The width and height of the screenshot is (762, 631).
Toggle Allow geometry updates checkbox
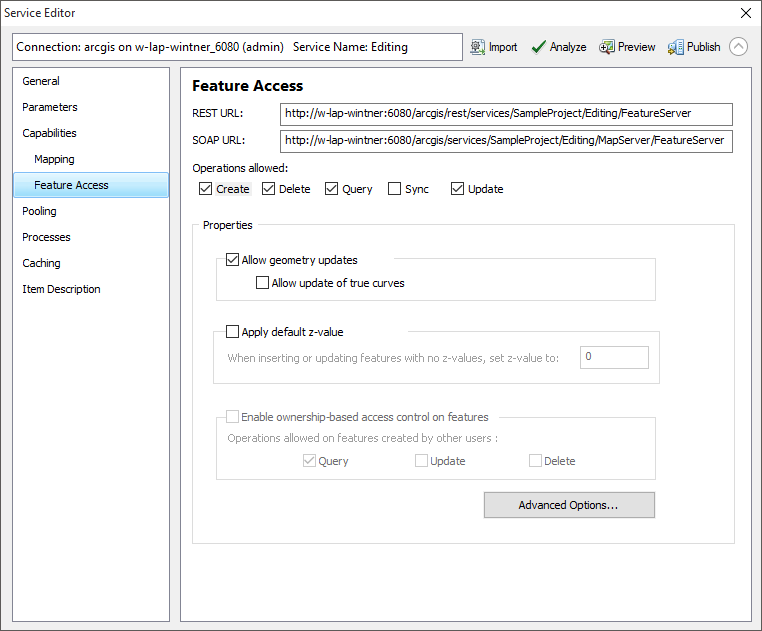tap(233, 260)
